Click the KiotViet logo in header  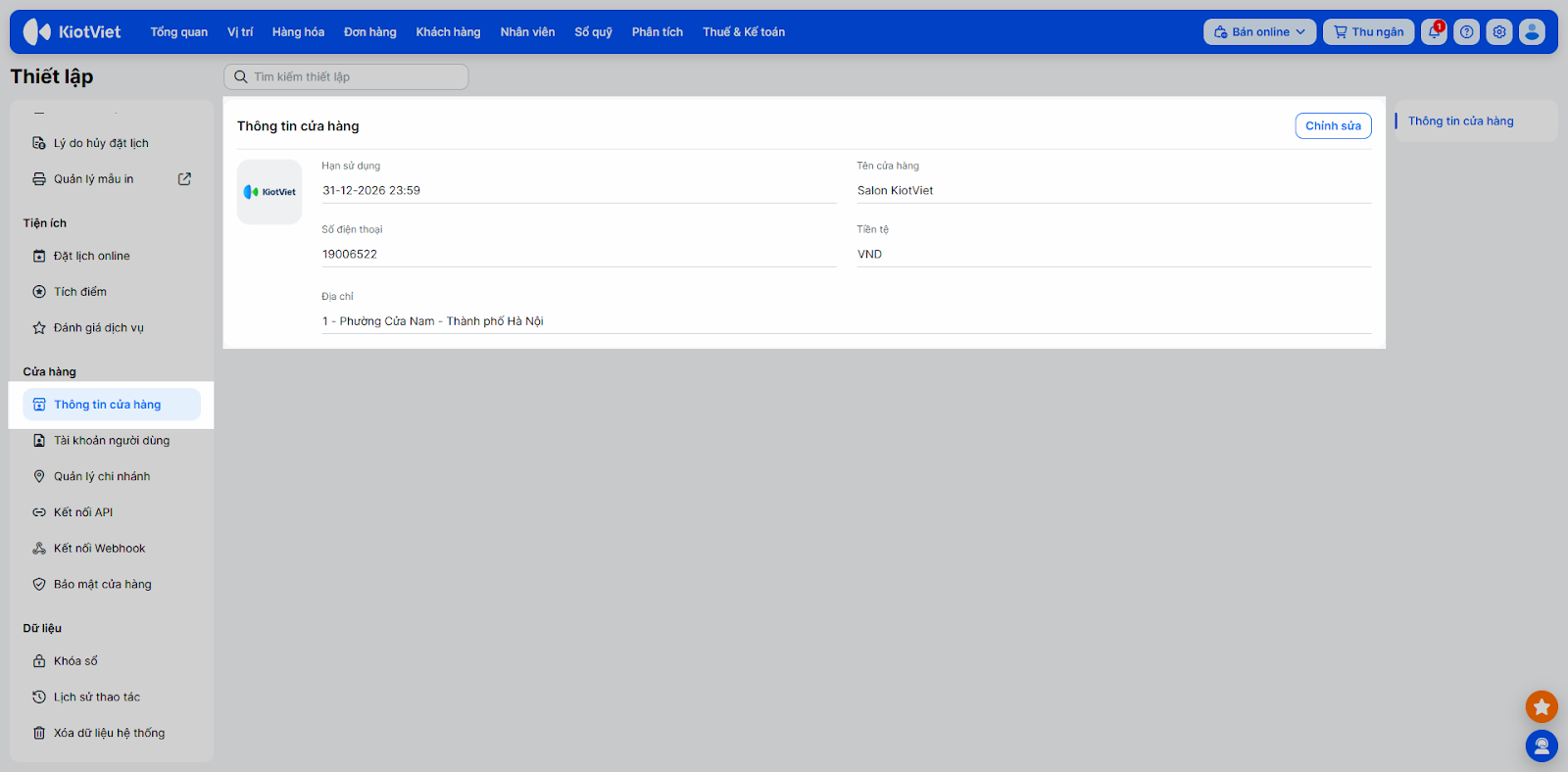click(73, 32)
